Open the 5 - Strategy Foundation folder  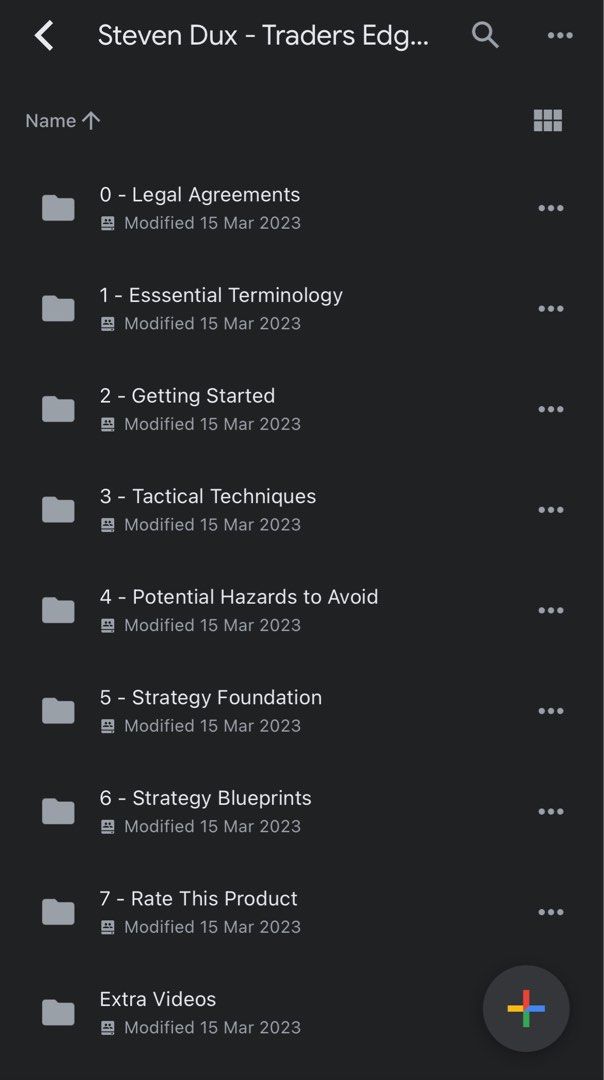pyautogui.click(x=210, y=698)
